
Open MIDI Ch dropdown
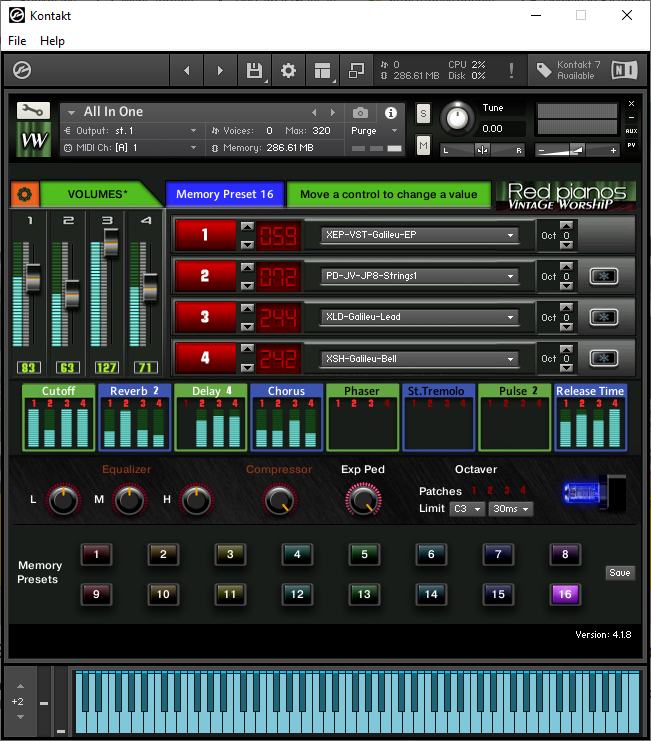(131, 148)
